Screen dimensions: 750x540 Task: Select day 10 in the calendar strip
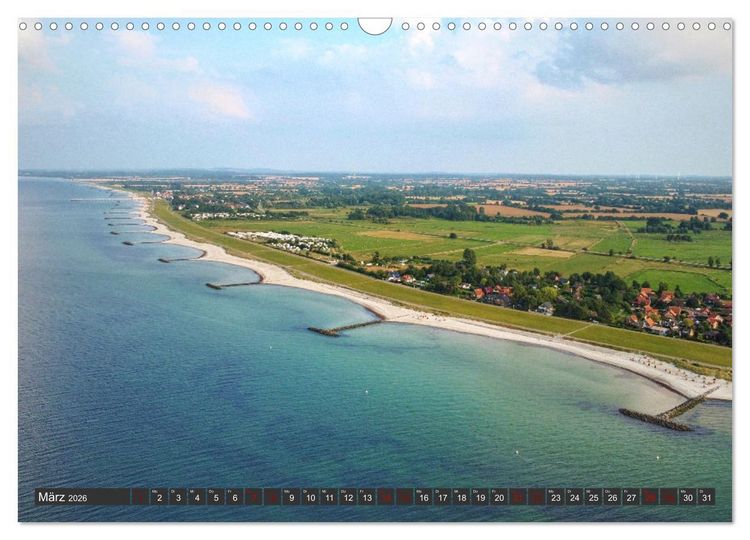(310, 496)
